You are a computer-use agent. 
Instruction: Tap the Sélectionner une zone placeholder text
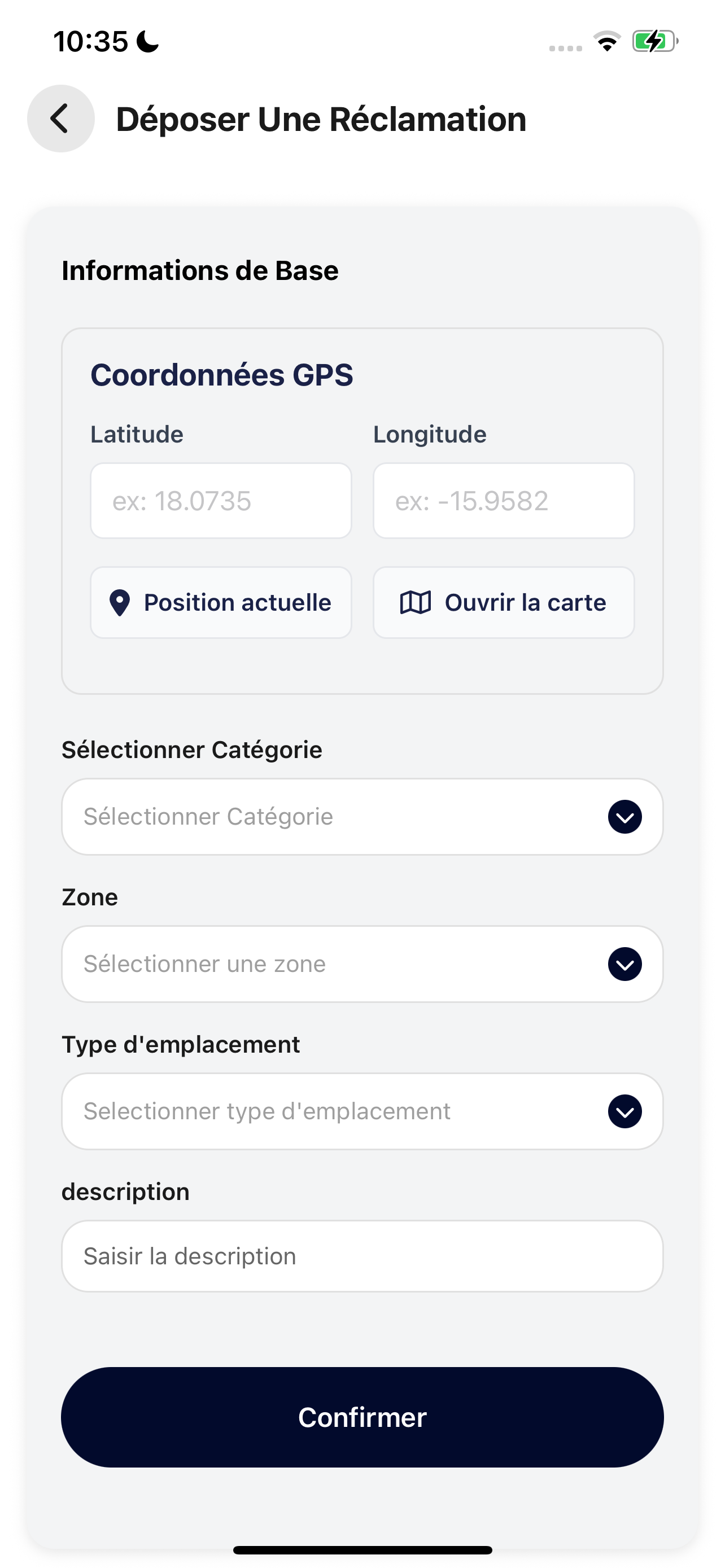(x=204, y=964)
